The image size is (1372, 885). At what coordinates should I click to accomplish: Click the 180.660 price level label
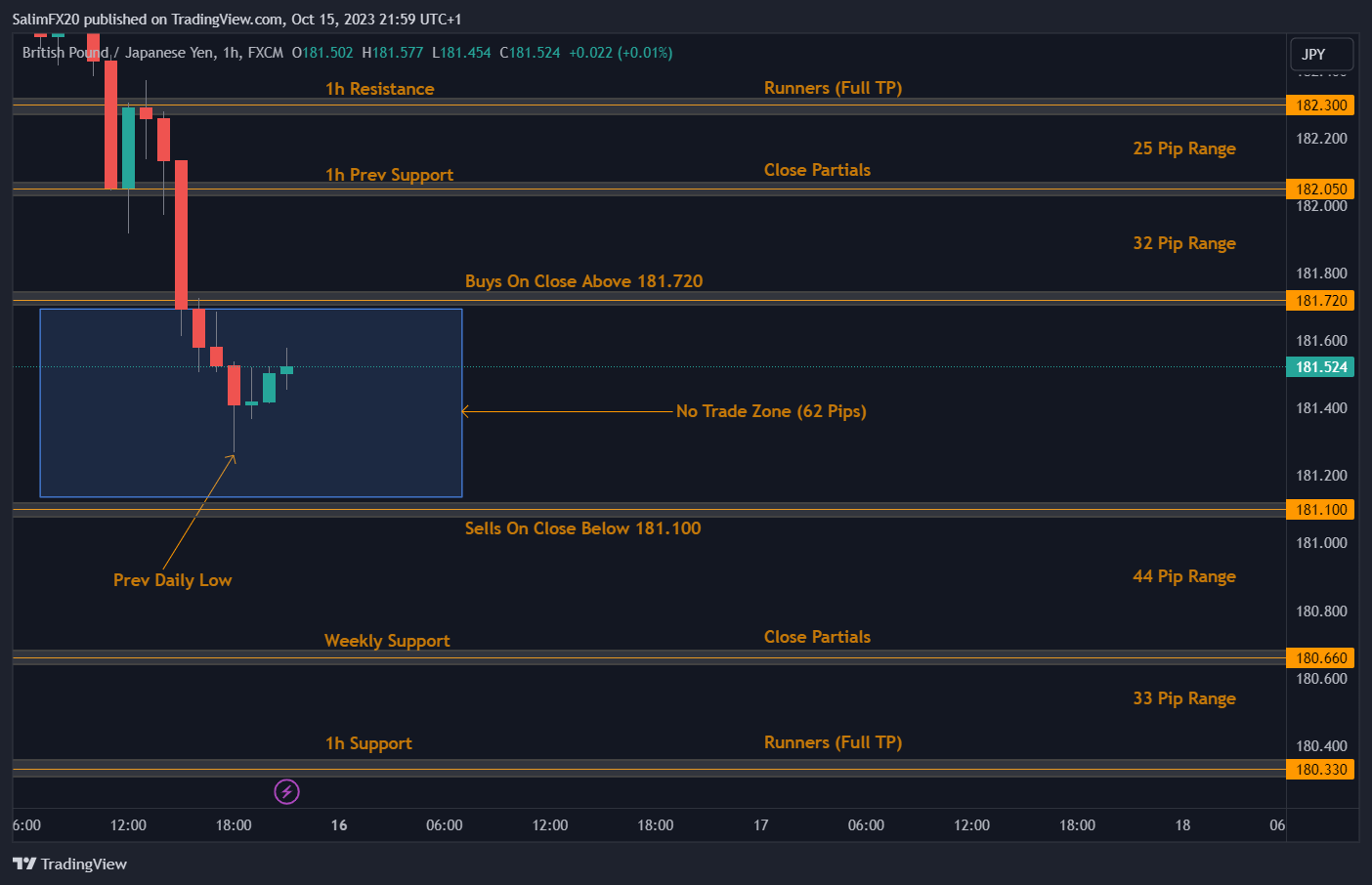click(x=1321, y=658)
